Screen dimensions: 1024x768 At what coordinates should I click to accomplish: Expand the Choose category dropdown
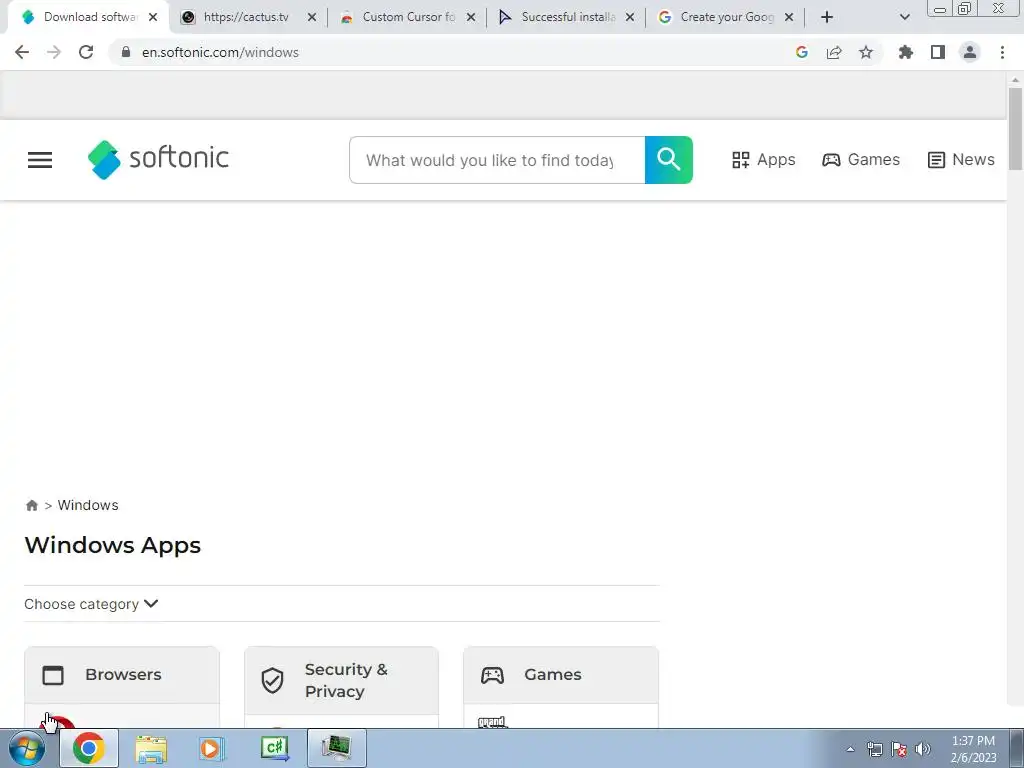(x=91, y=604)
